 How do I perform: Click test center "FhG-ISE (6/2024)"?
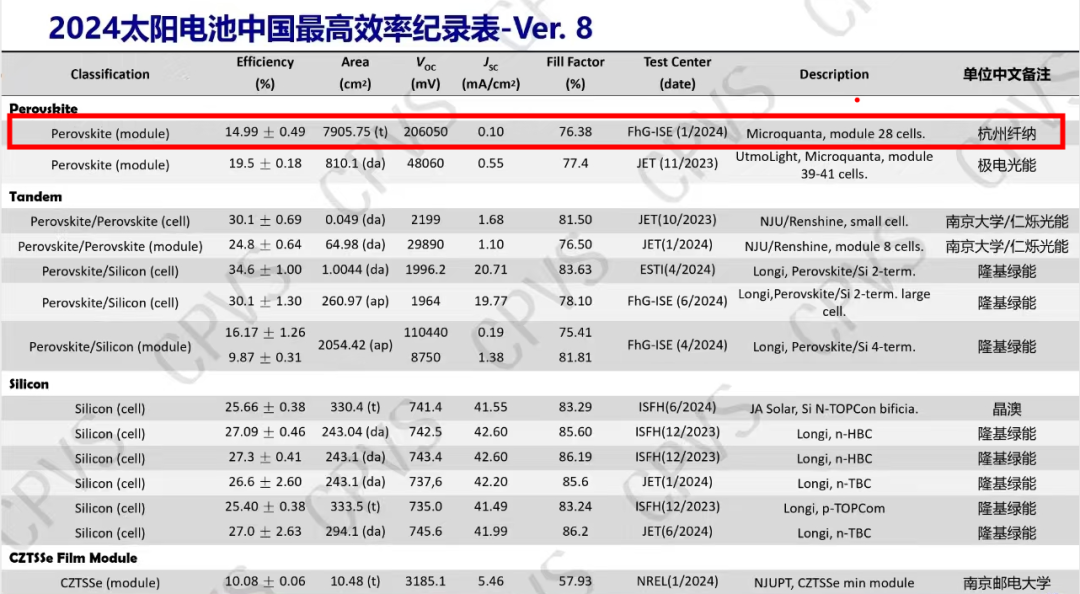[x=677, y=301]
